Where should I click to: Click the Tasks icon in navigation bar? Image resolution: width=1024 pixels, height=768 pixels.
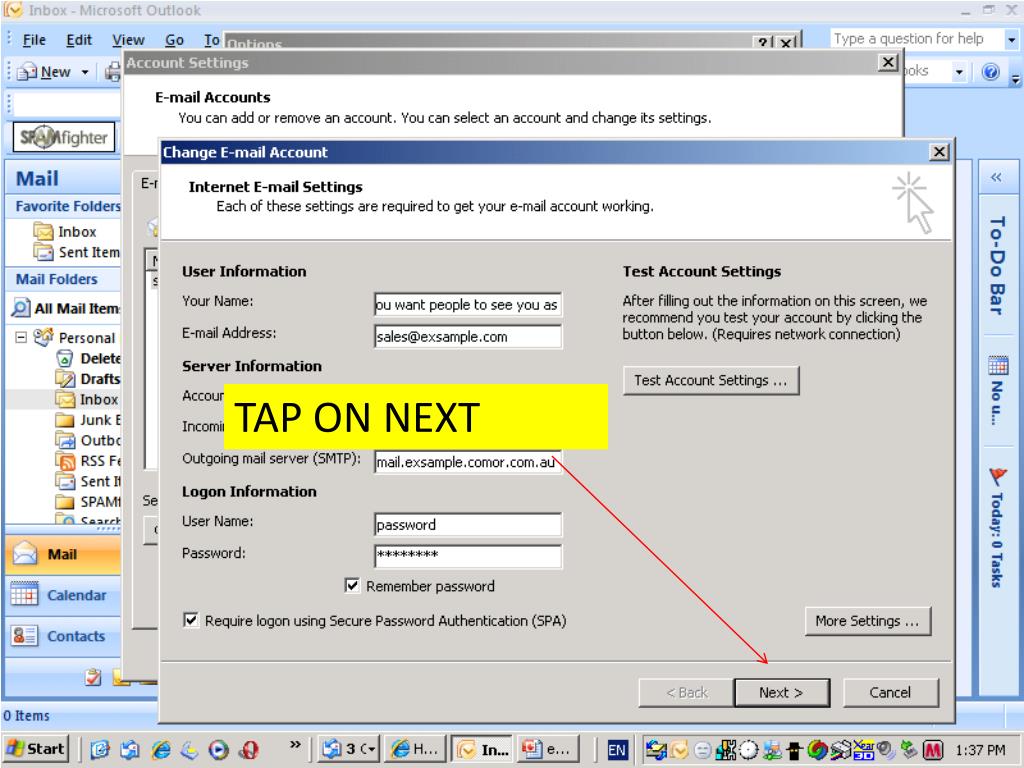[93, 678]
